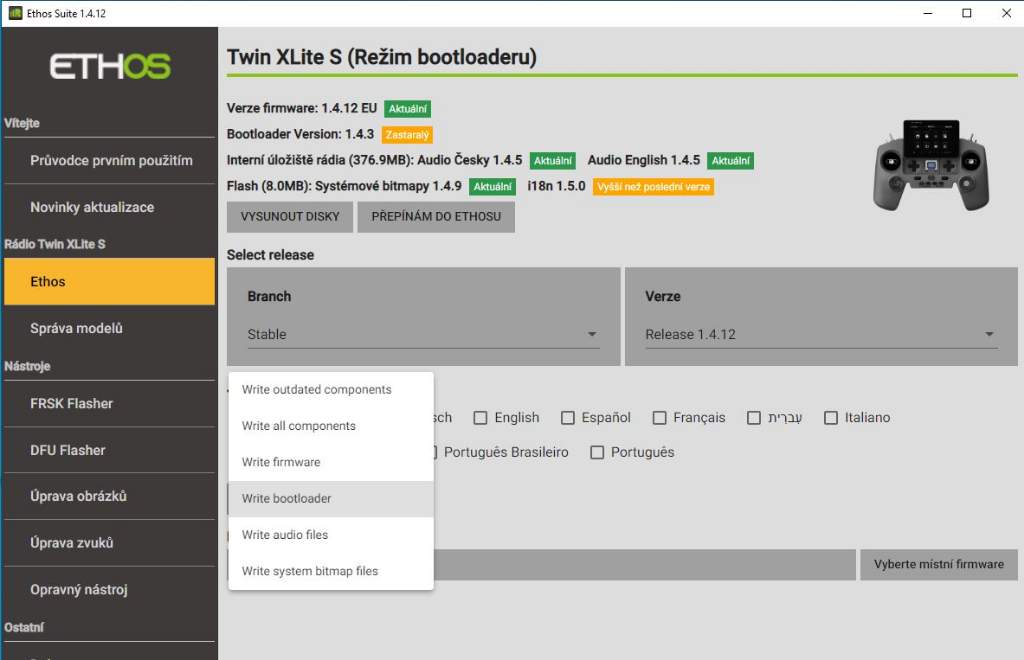Enable the English language checkbox
This screenshot has height=660, width=1024.
481,418
